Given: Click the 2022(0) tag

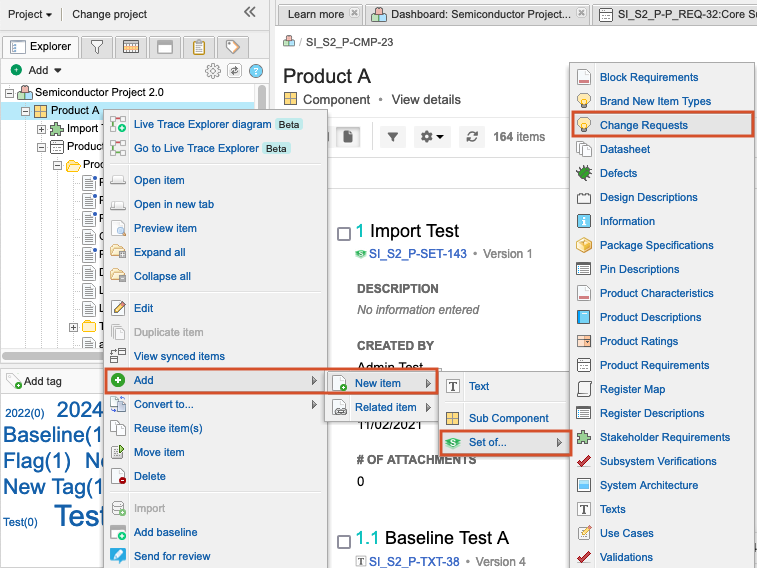Looking at the screenshot, I should tap(25, 413).
